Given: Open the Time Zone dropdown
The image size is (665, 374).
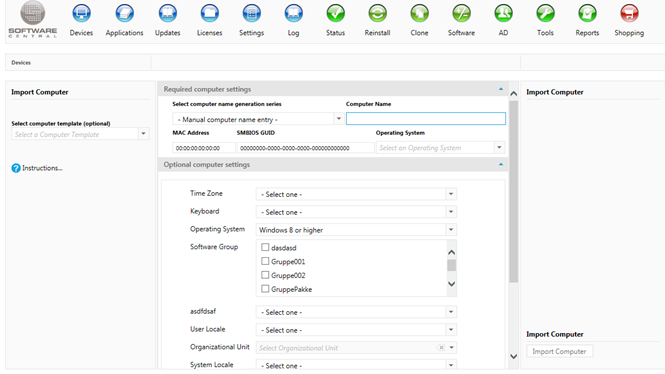Looking at the screenshot, I should tap(451, 194).
